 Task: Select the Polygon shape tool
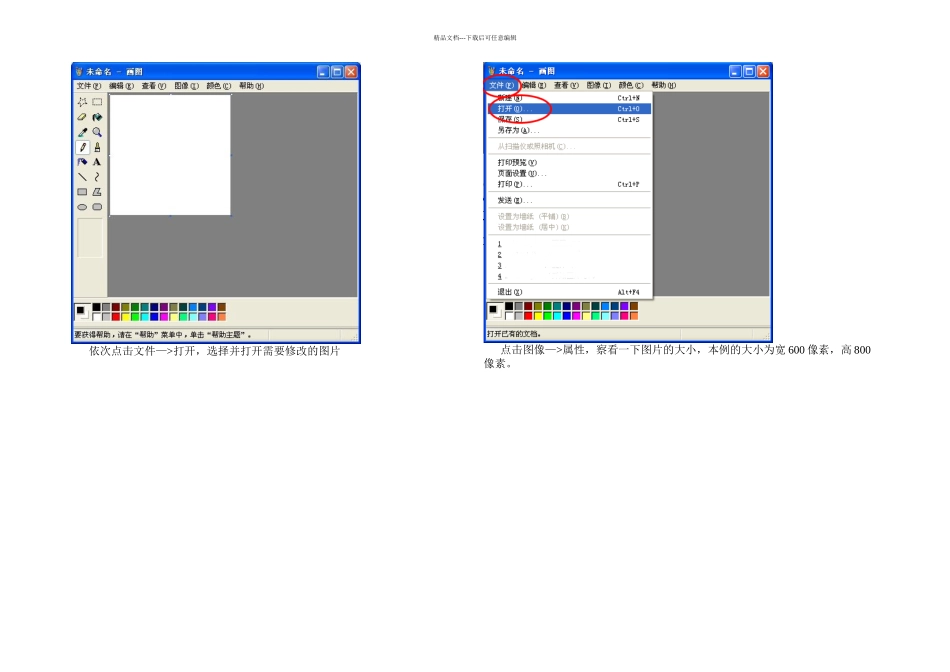[x=97, y=192]
